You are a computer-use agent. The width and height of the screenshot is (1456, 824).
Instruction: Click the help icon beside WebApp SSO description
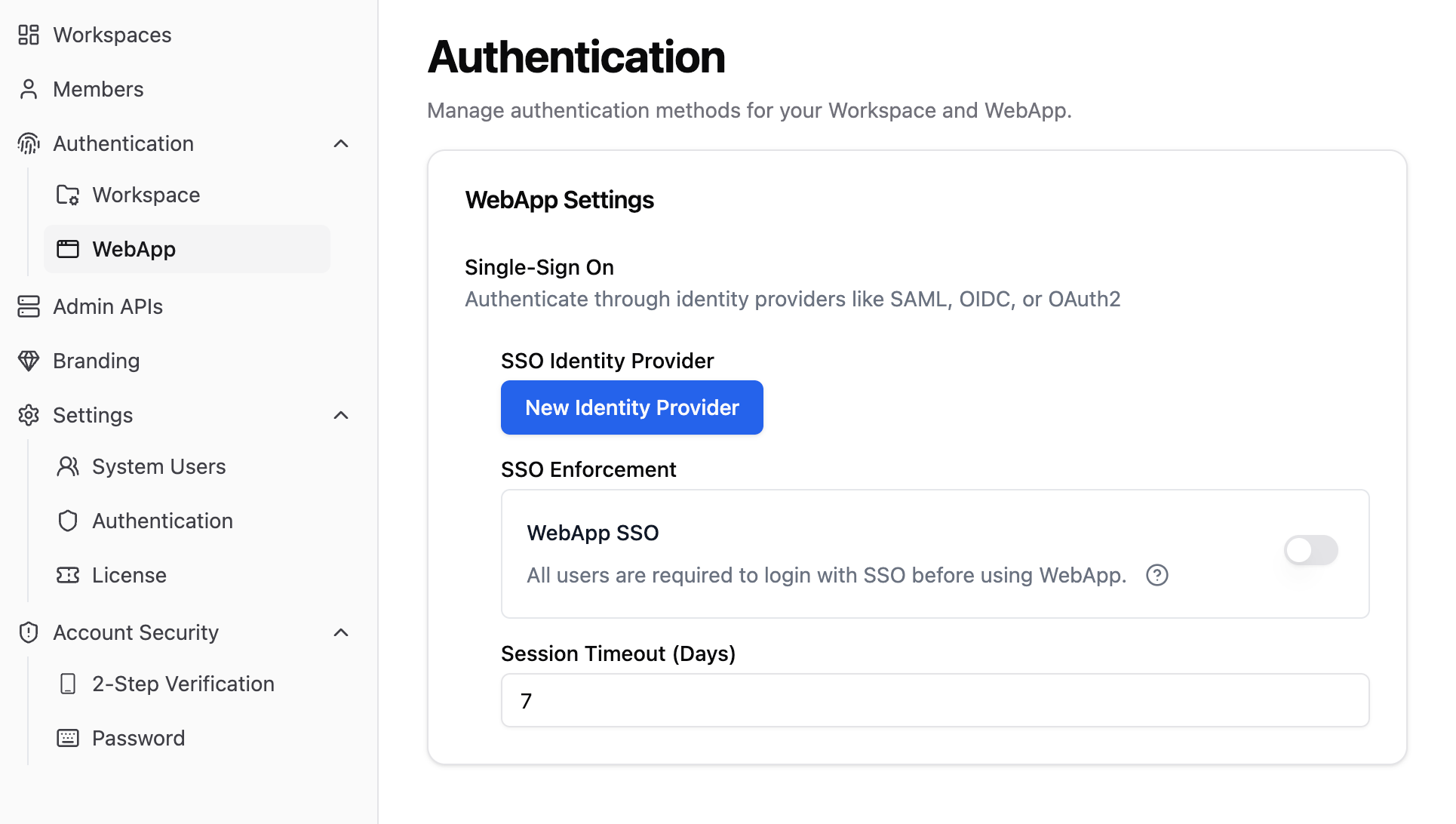click(1157, 575)
